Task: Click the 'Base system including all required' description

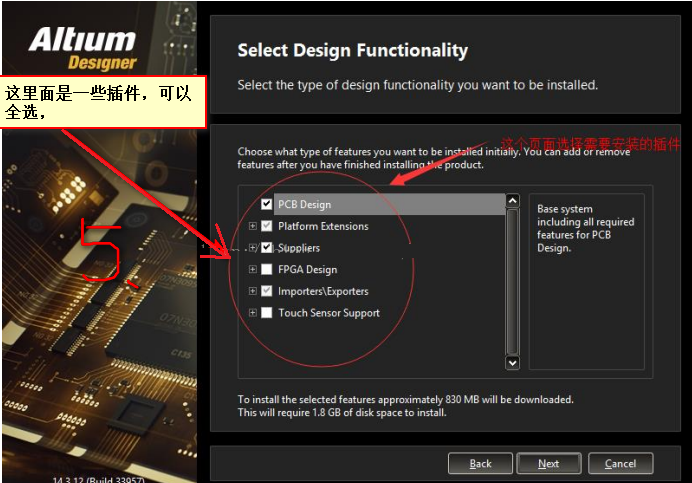Action: (585, 228)
